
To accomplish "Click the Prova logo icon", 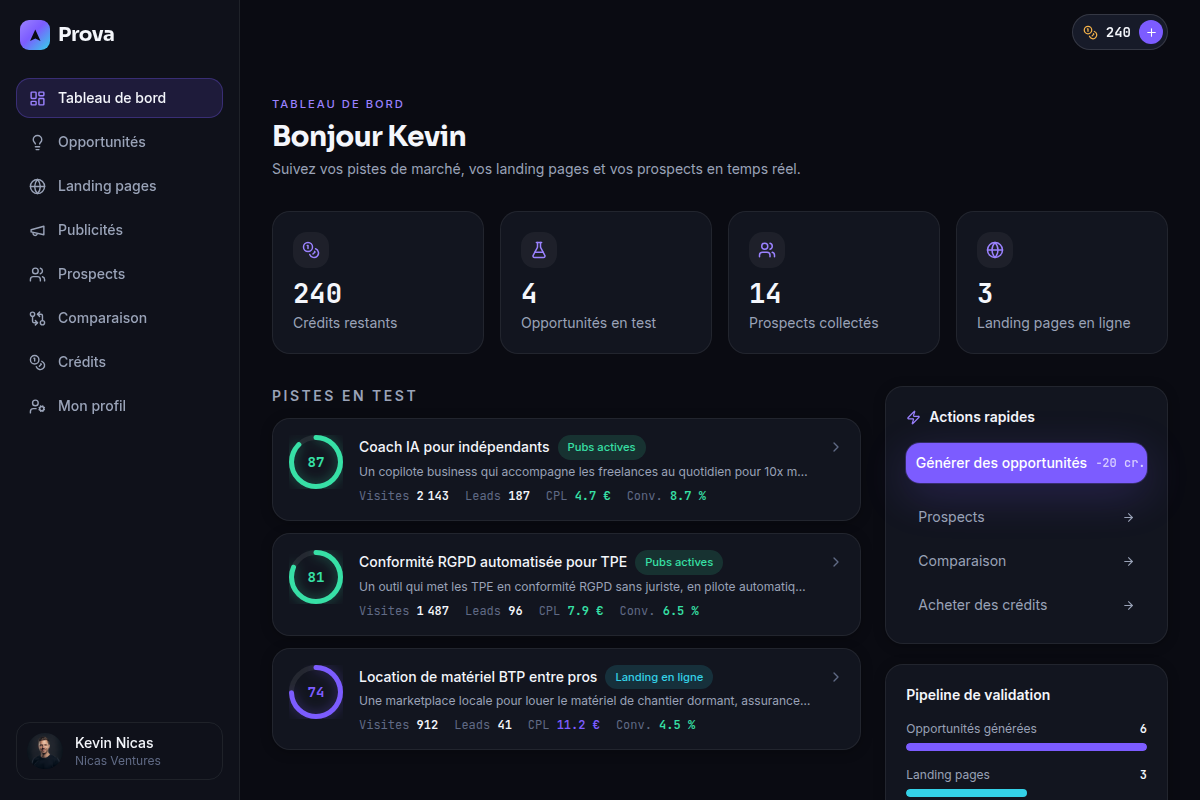I will click(x=35, y=35).
